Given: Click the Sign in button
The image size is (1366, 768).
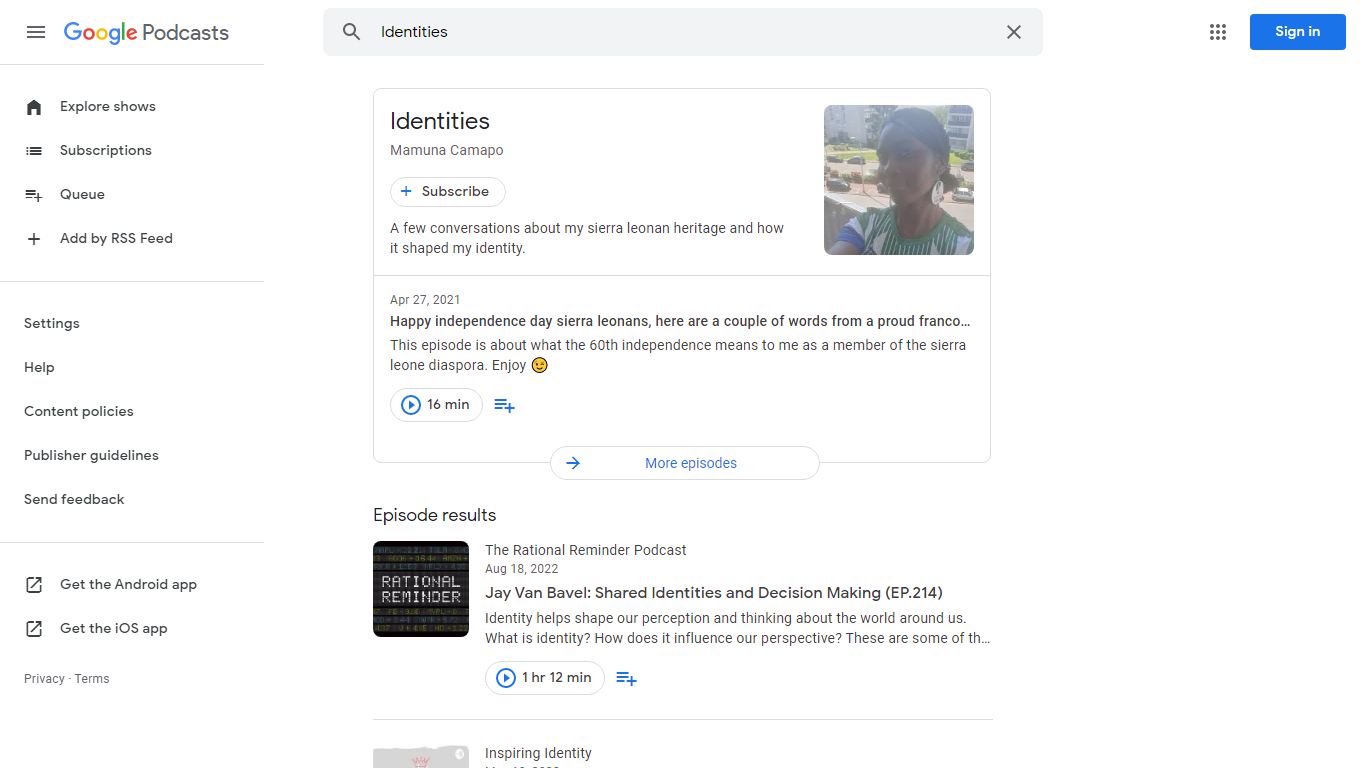Looking at the screenshot, I should 1297,32.
